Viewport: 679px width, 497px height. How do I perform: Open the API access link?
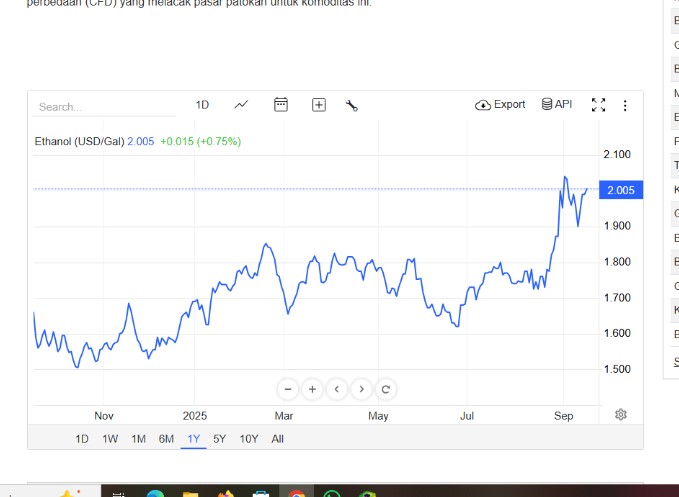pos(557,104)
